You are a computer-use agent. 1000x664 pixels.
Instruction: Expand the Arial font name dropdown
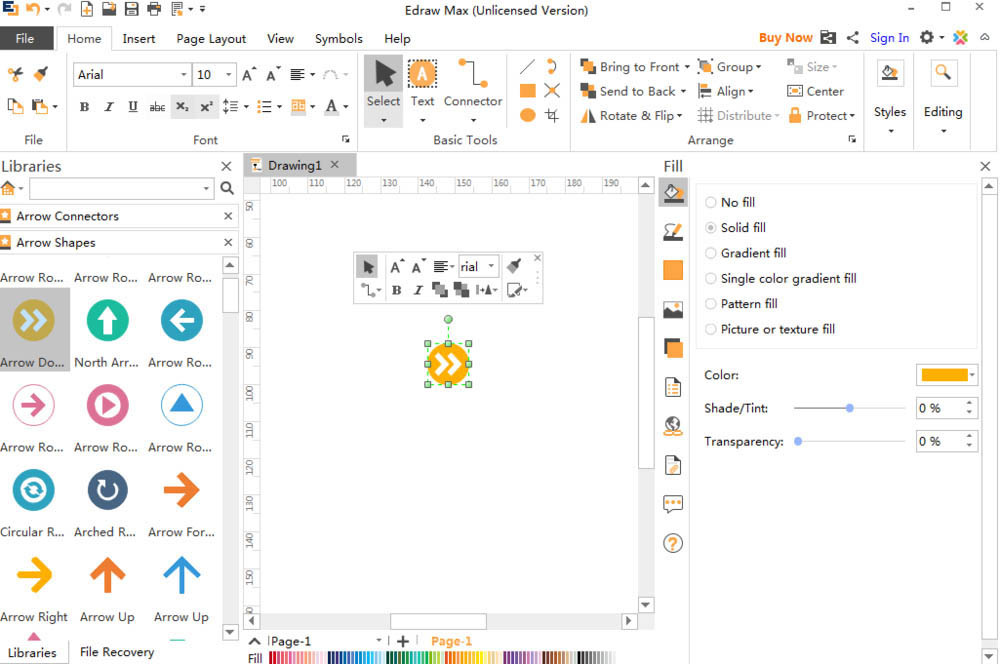click(183, 75)
